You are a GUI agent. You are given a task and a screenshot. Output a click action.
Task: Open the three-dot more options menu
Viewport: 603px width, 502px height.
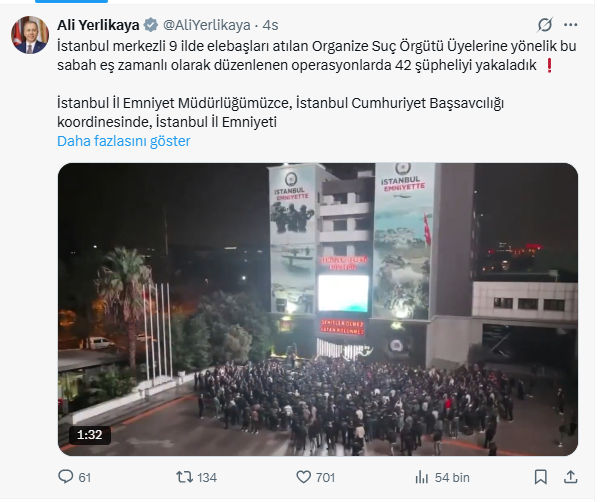point(570,25)
